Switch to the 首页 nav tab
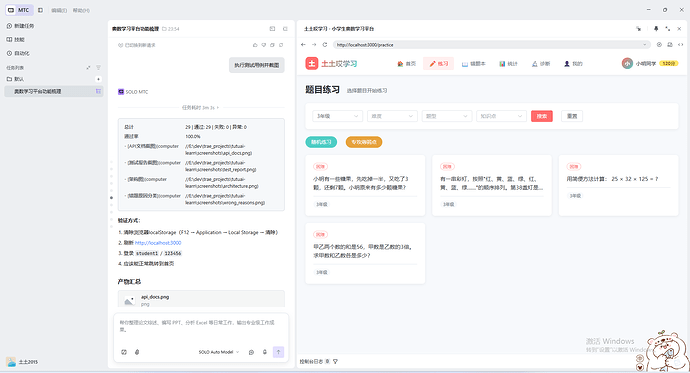 coord(407,64)
